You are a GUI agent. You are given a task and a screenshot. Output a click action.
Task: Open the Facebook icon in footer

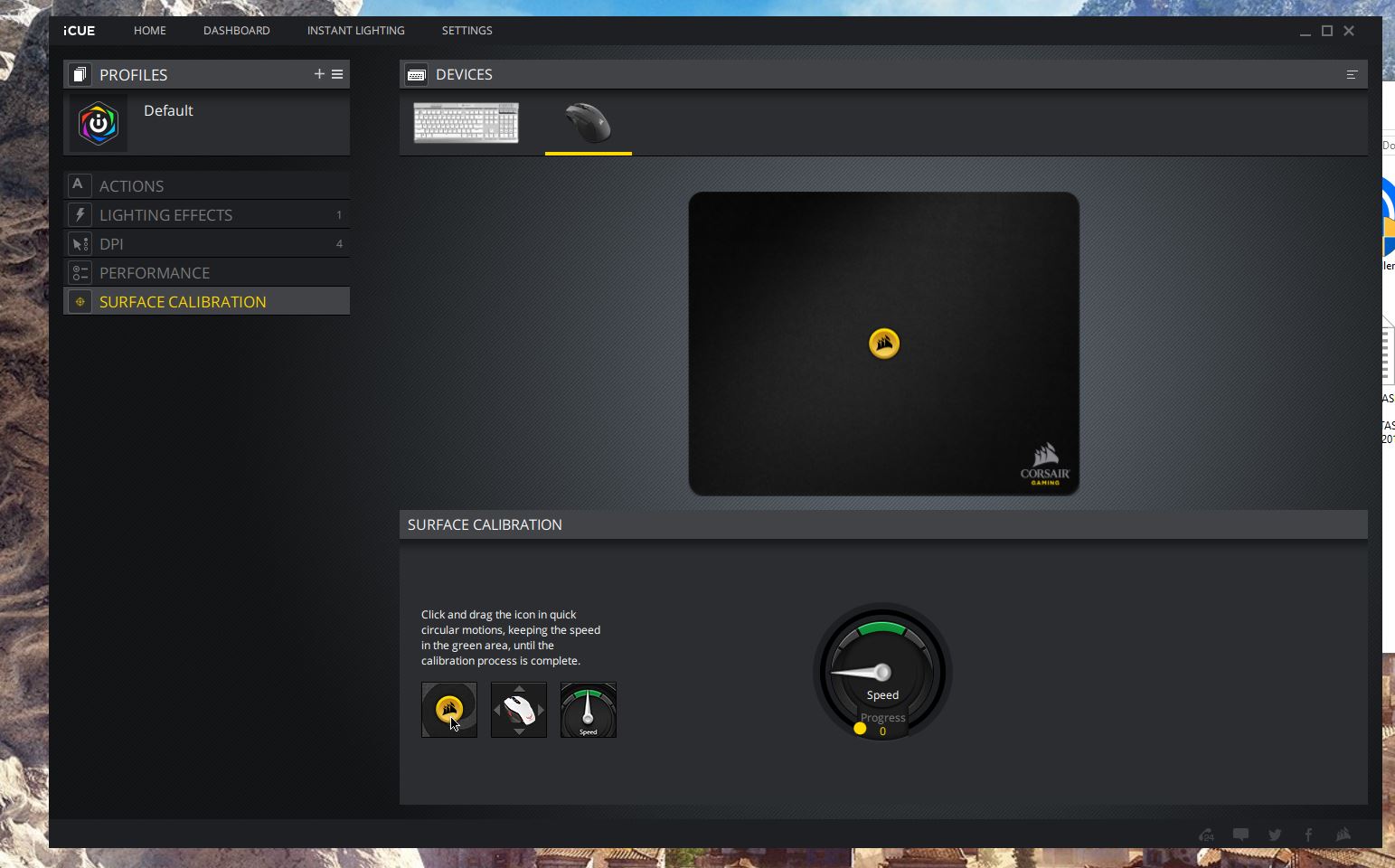[1308, 835]
